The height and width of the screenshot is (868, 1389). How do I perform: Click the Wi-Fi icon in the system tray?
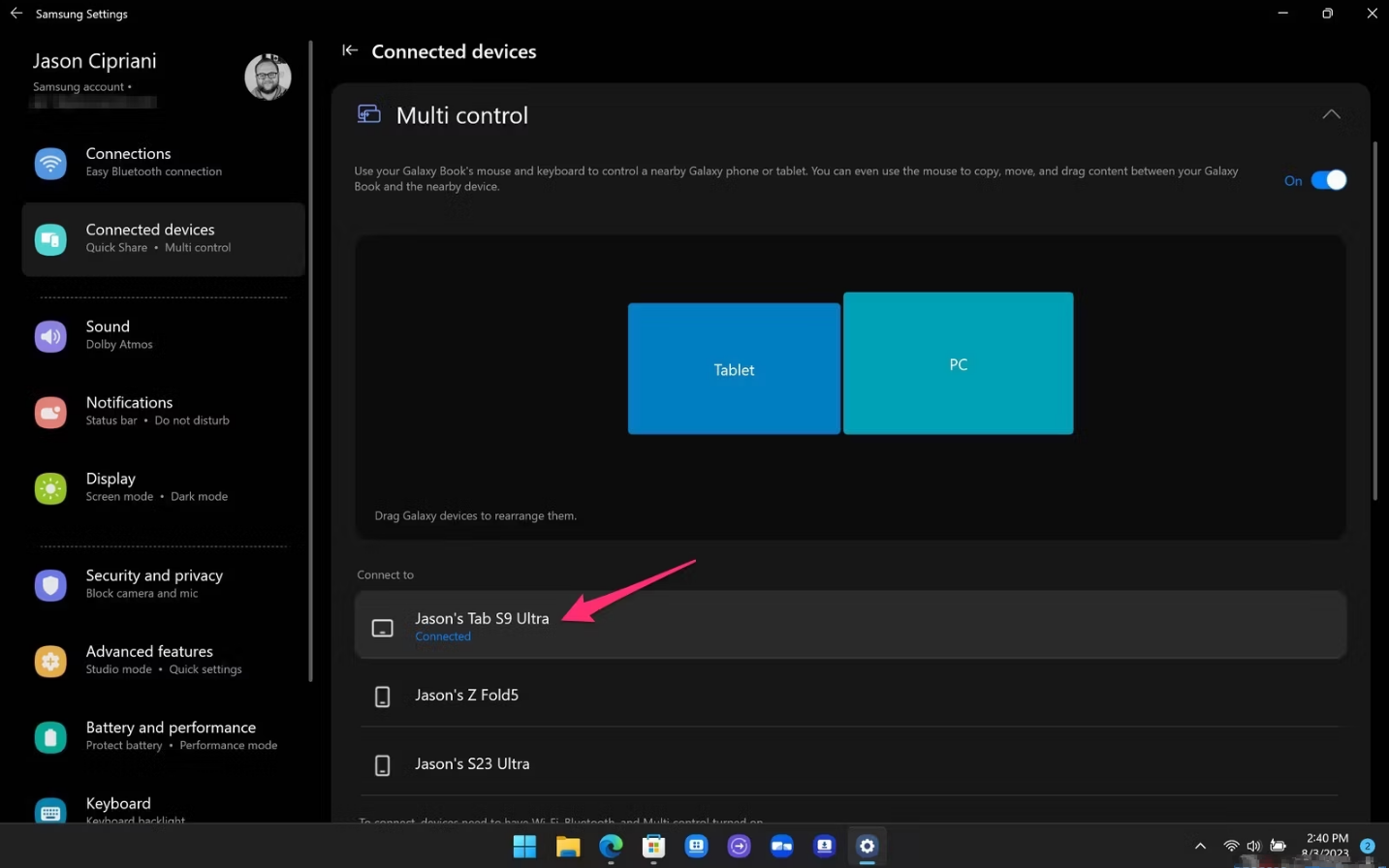[x=1230, y=844]
